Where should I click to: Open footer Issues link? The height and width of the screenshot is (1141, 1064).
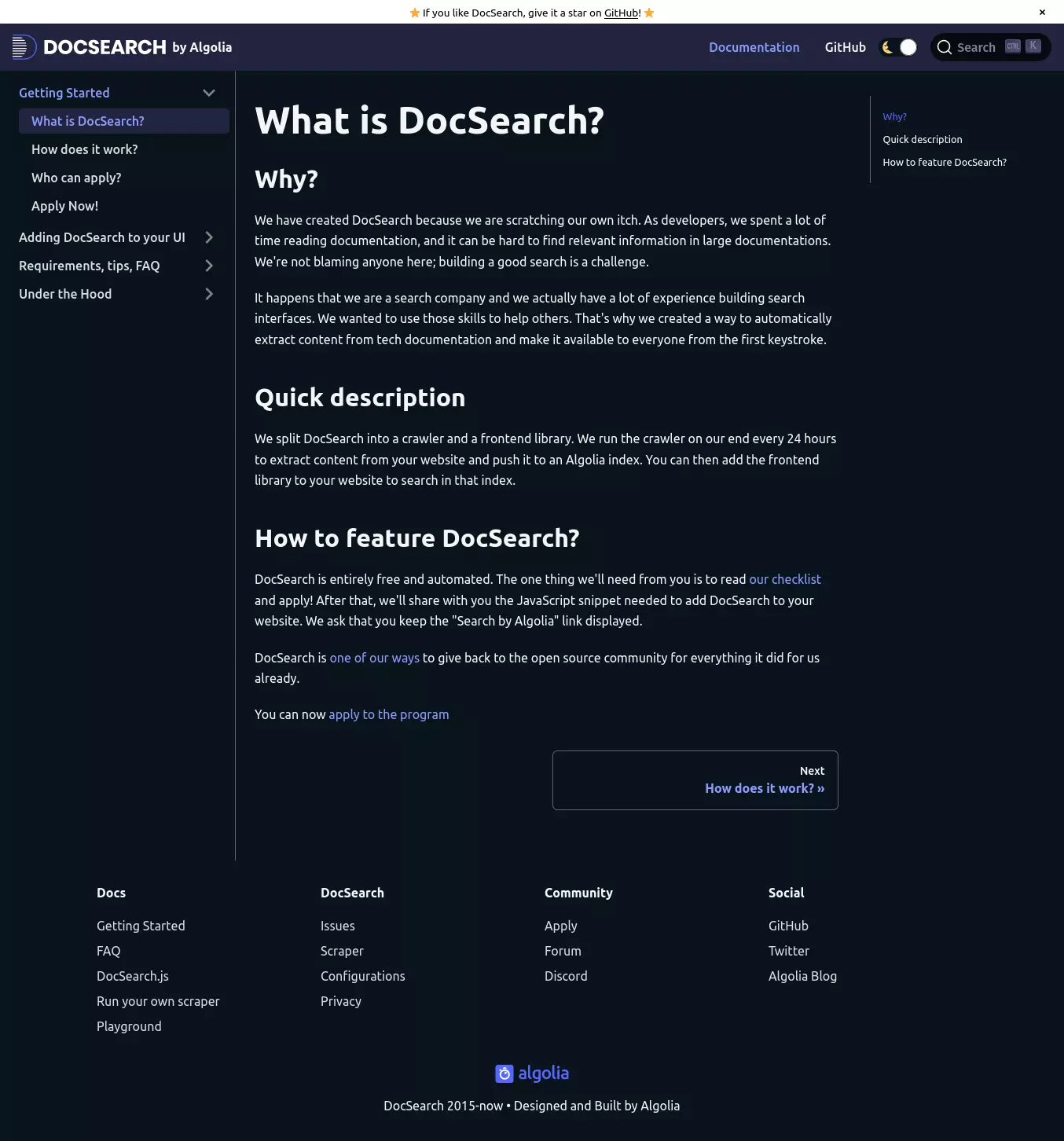338,926
